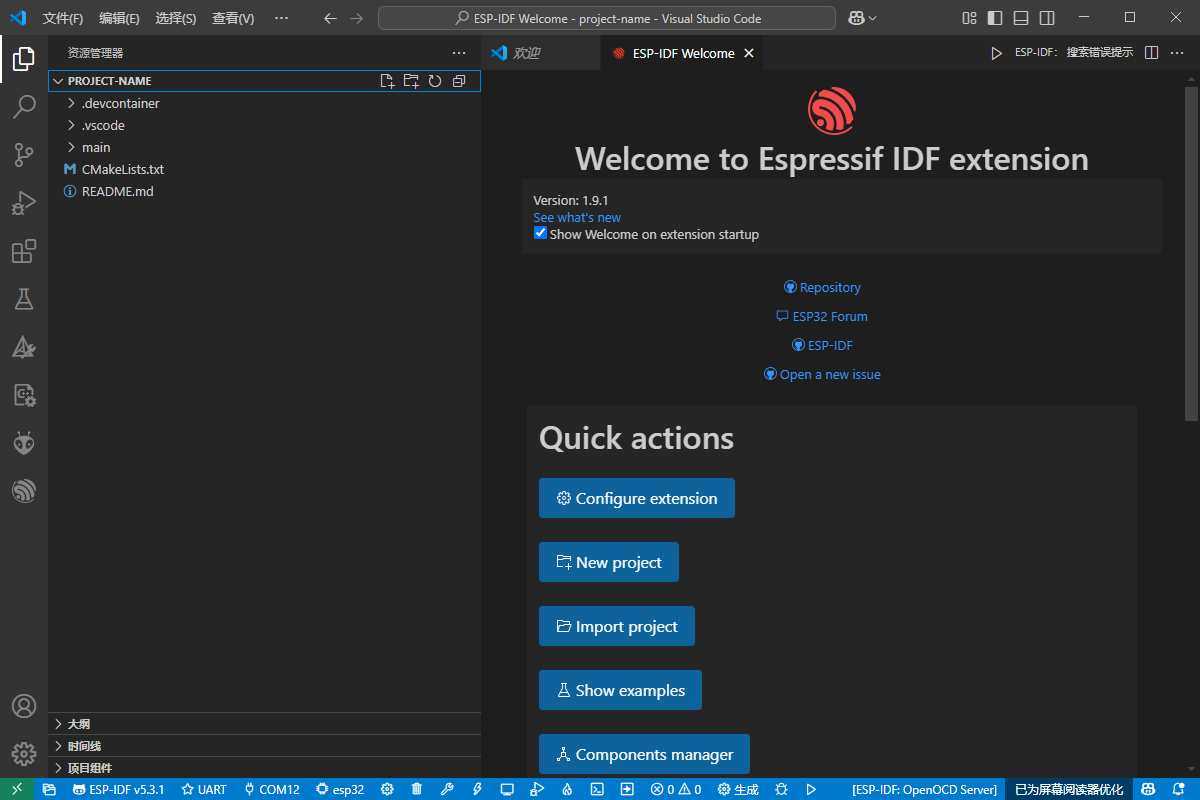
Task: Open the Run and Debug view
Action: [24, 203]
